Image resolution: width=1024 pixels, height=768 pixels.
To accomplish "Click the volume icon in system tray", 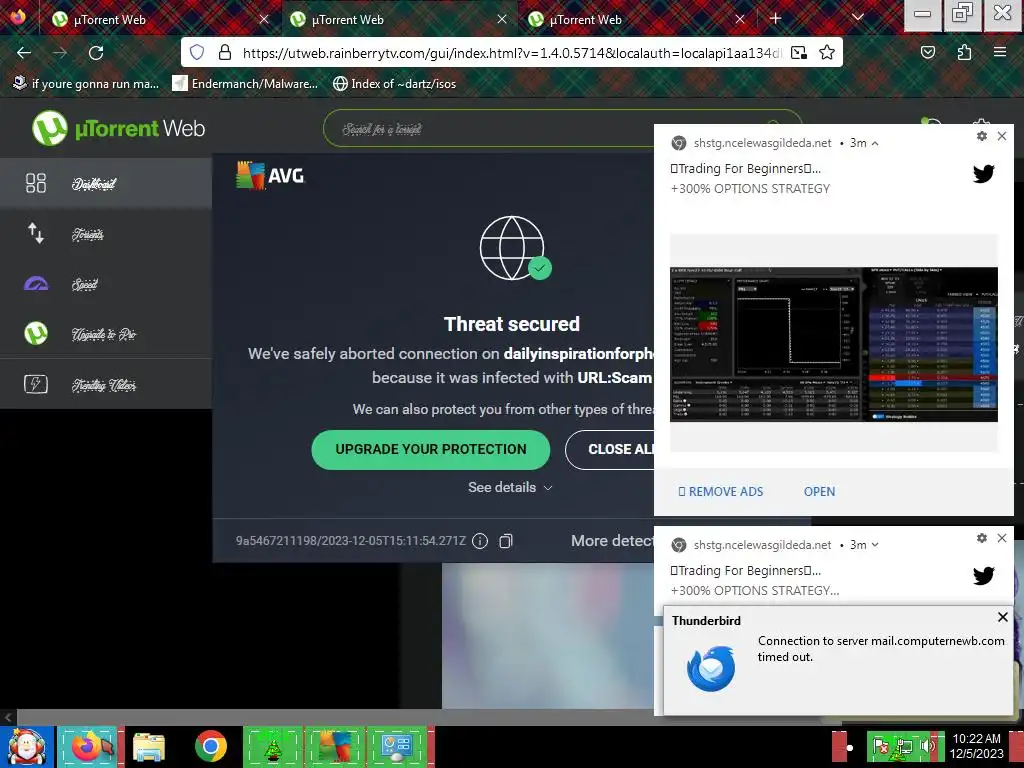I will [927, 745].
